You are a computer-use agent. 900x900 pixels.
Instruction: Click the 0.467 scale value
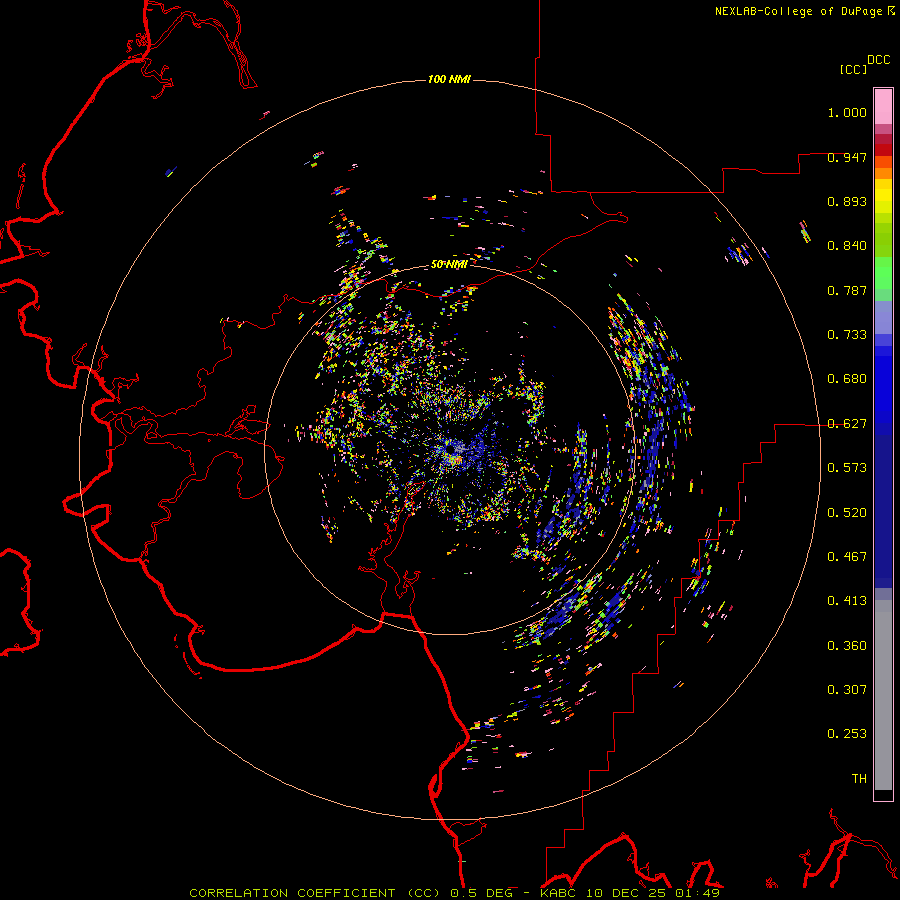click(847, 557)
